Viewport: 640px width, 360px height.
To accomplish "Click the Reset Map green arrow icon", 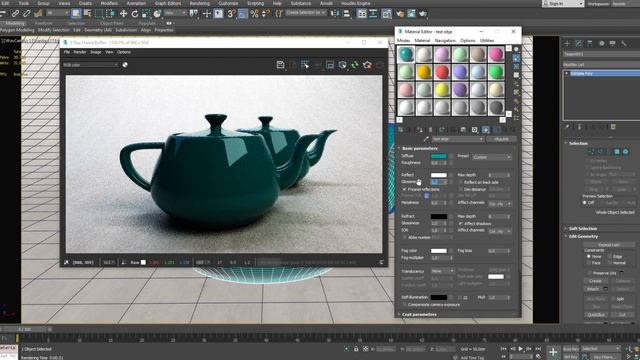I will click(442, 130).
